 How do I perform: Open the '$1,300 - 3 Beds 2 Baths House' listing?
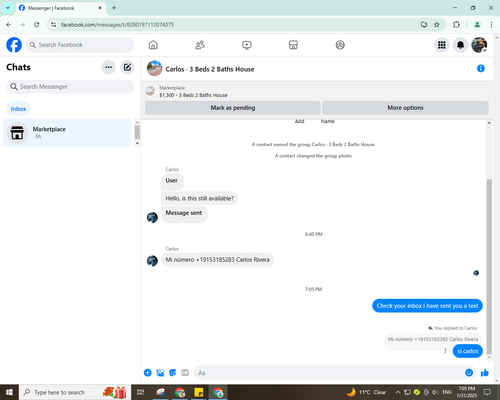[193, 95]
